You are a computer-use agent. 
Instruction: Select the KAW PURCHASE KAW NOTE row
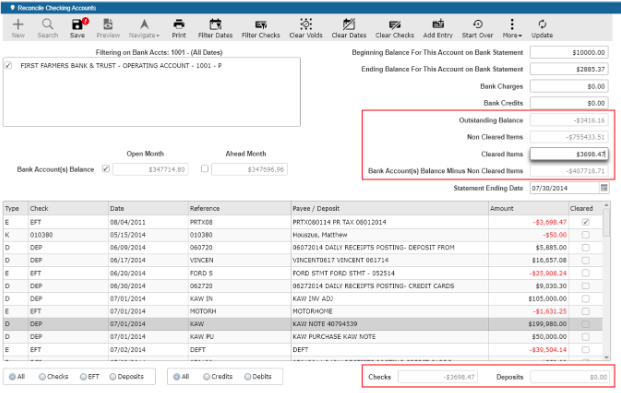point(303,336)
